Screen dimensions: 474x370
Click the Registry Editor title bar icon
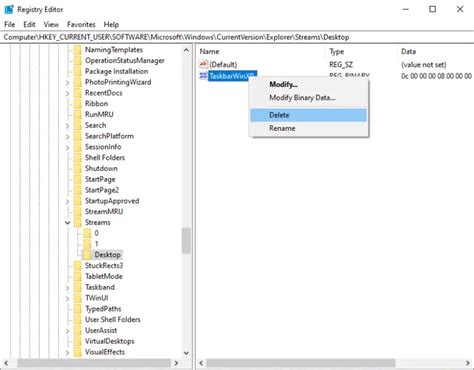(x=9, y=9)
